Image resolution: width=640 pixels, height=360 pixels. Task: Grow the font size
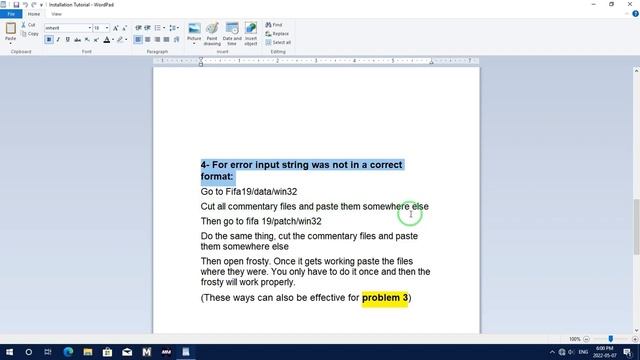click(116, 28)
